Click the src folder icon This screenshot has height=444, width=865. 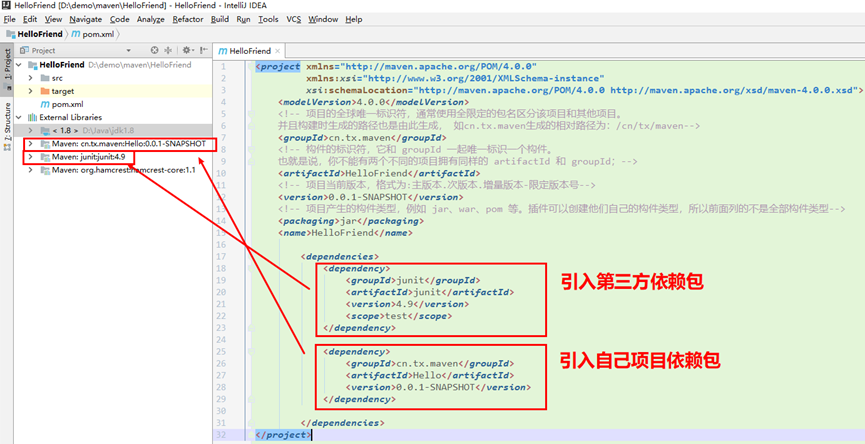pos(45,78)
